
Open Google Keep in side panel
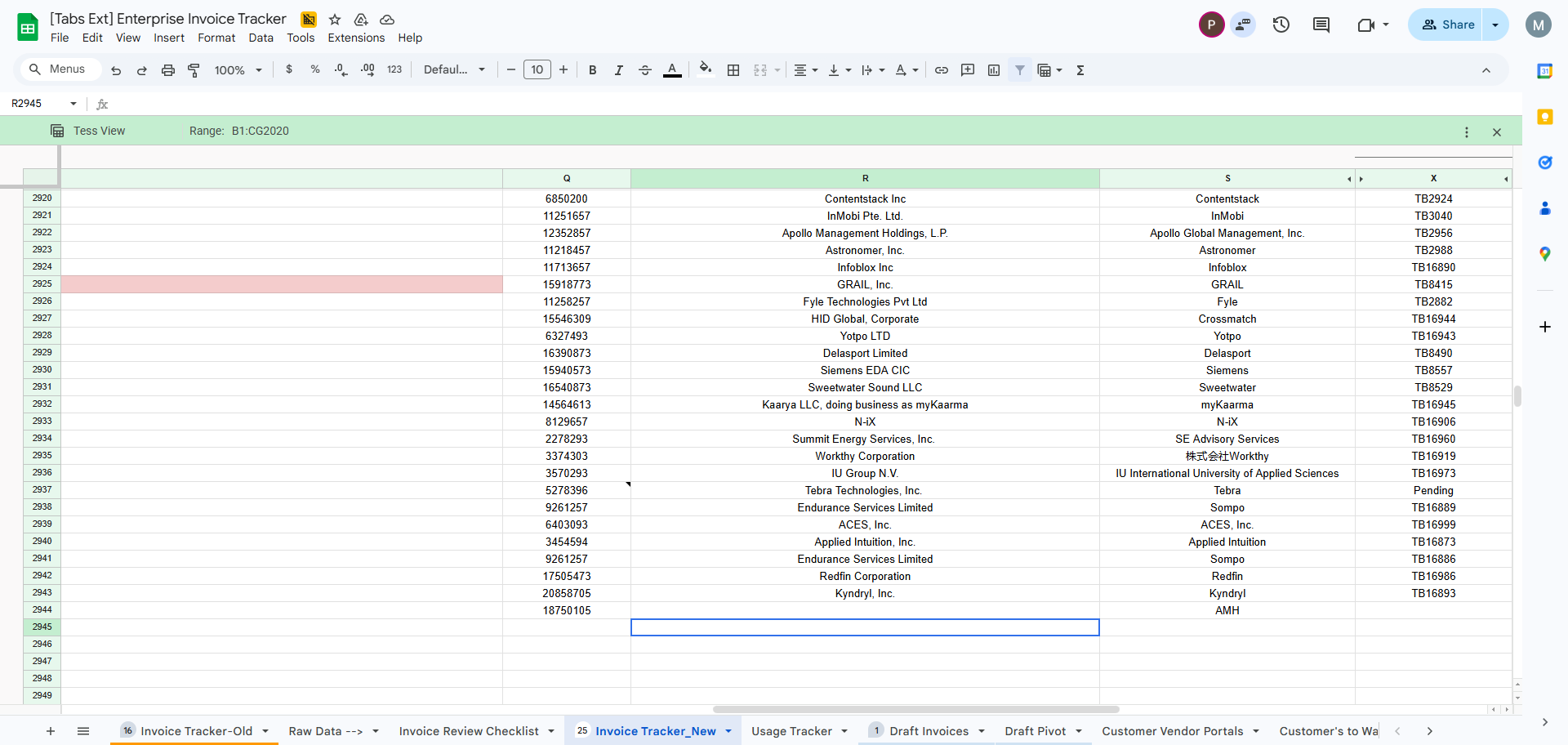1544,117
